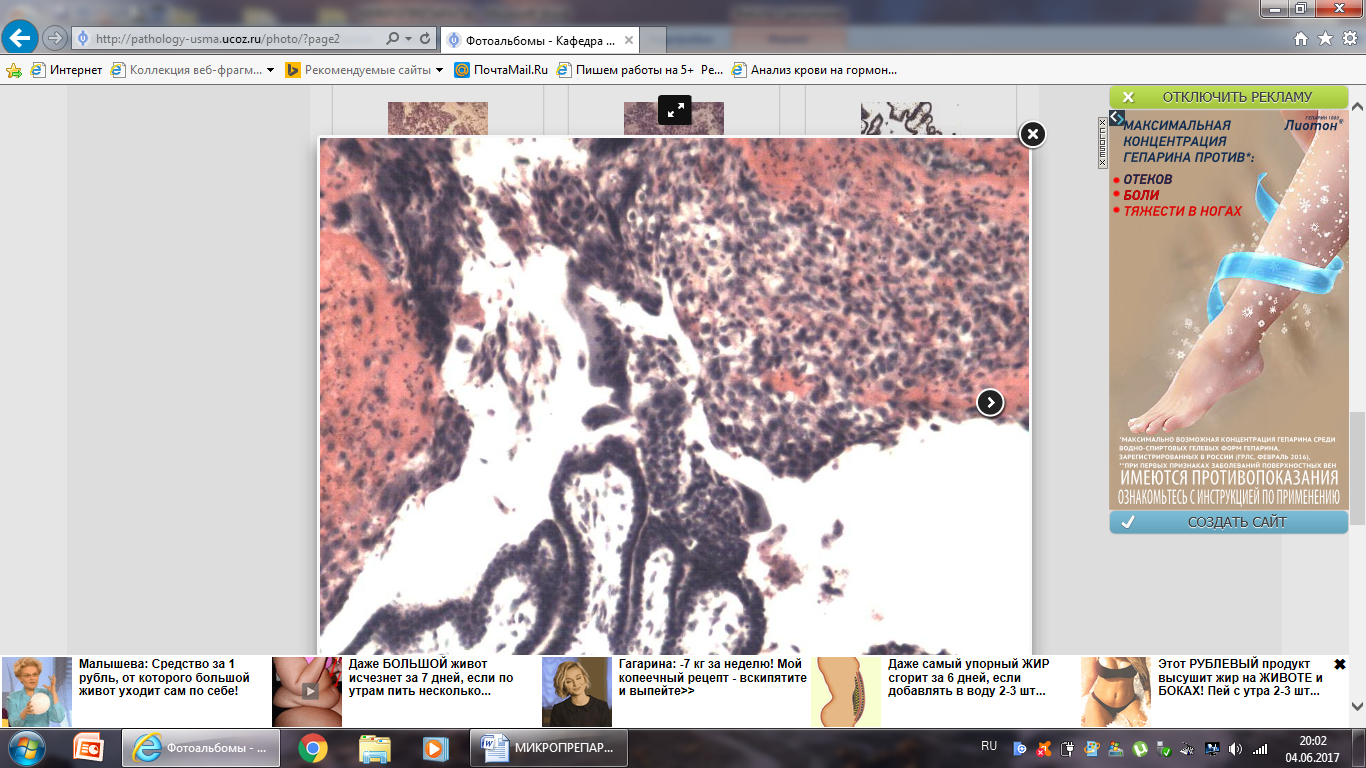Click Show desktop strip at taskbar end
The height and width of the screenshot is (768, 1366).
1358,748
